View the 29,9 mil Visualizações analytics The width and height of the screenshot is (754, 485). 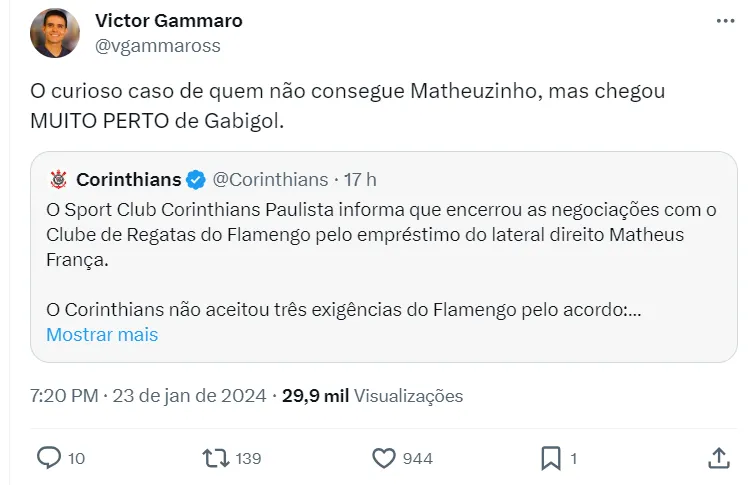372,396
